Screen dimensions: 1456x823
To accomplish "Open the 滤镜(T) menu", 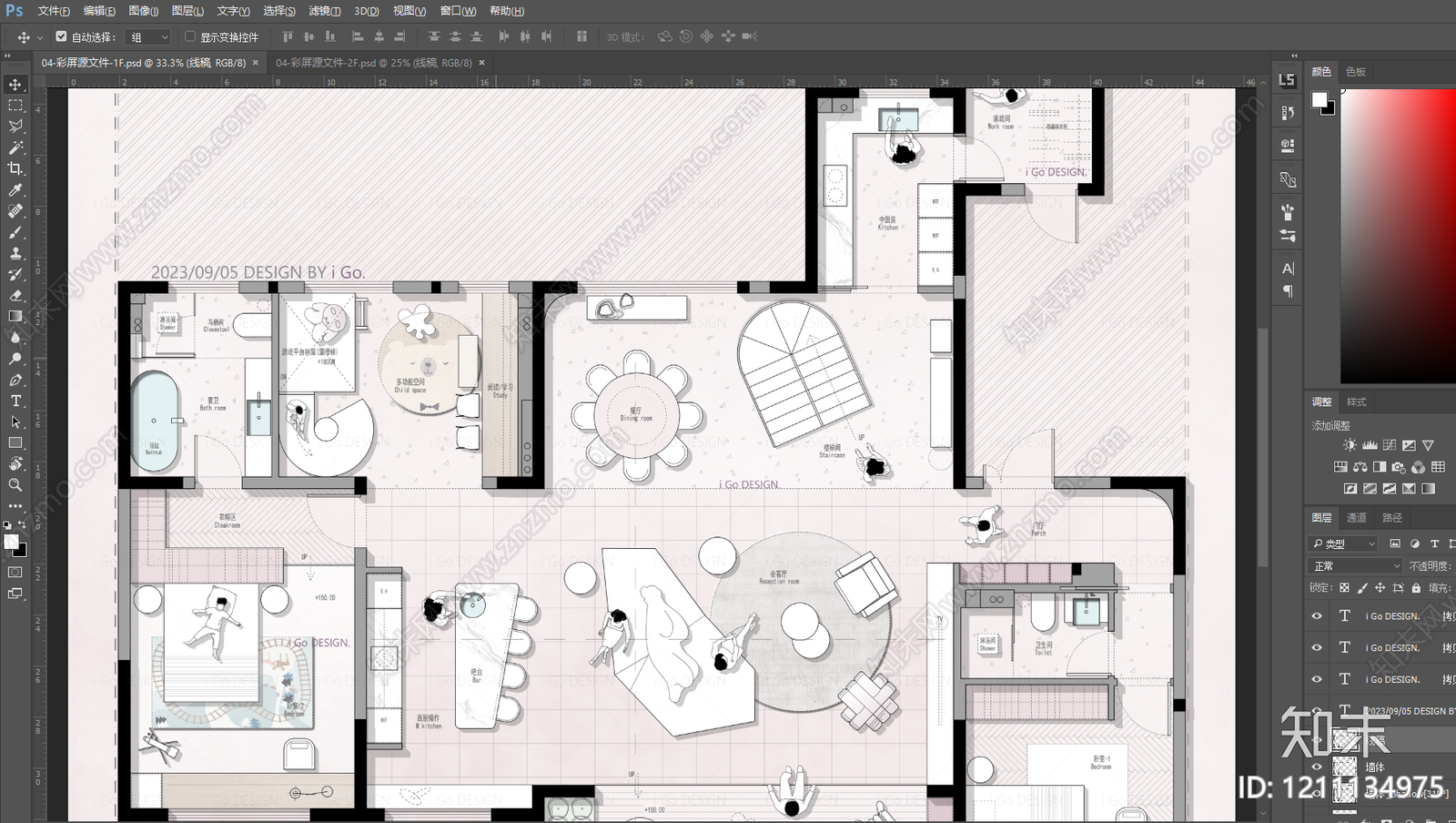I will pyautogui.click(x=325, y=11).
